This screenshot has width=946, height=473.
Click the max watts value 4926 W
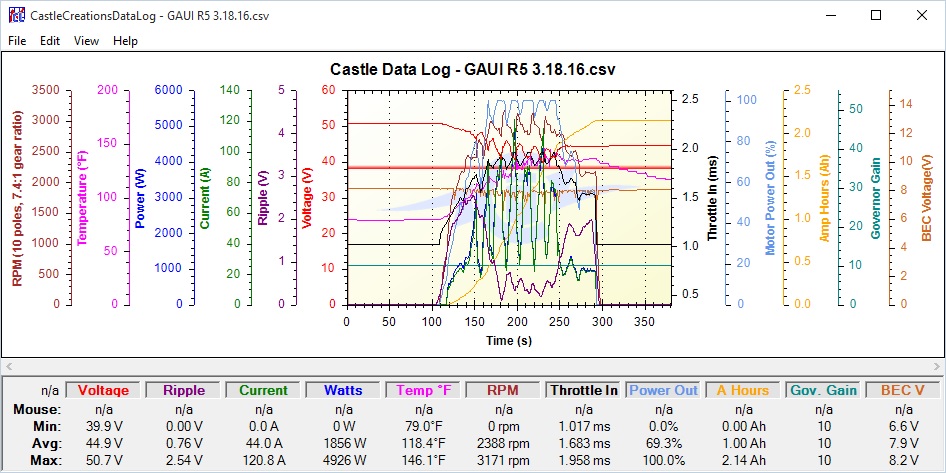(342, 460)
